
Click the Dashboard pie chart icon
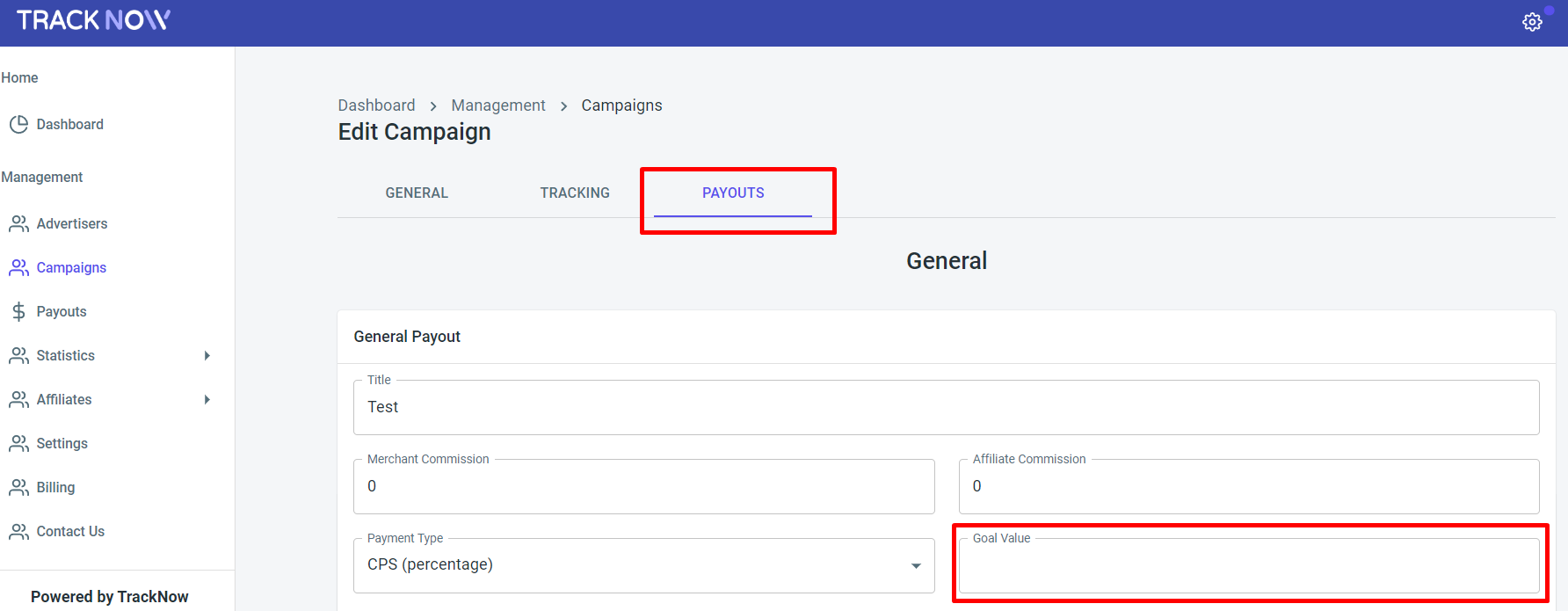[18, 125]
